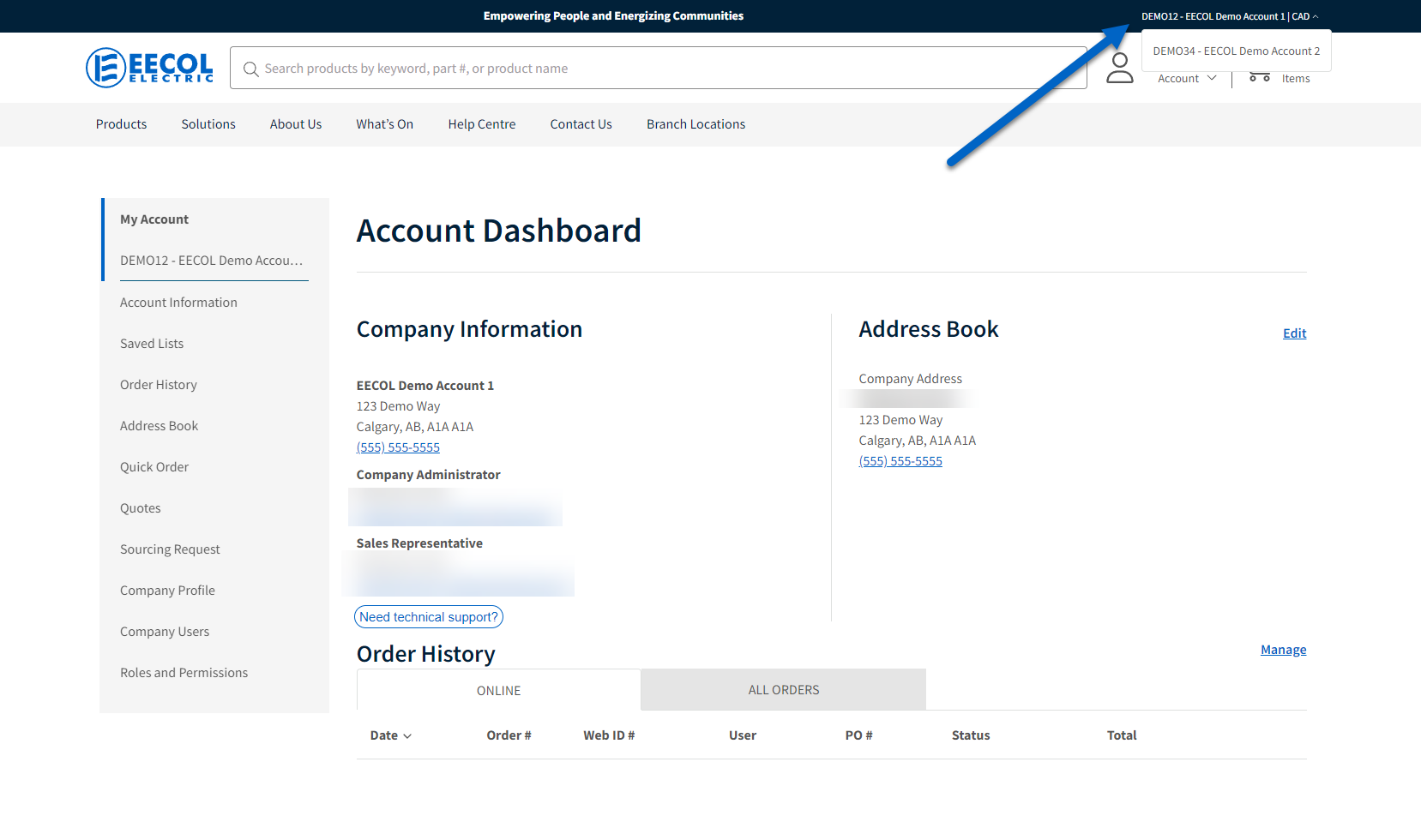Sort orders by the Date column
The height and width of the screenshot is (840, 1421).
(391, 735)
